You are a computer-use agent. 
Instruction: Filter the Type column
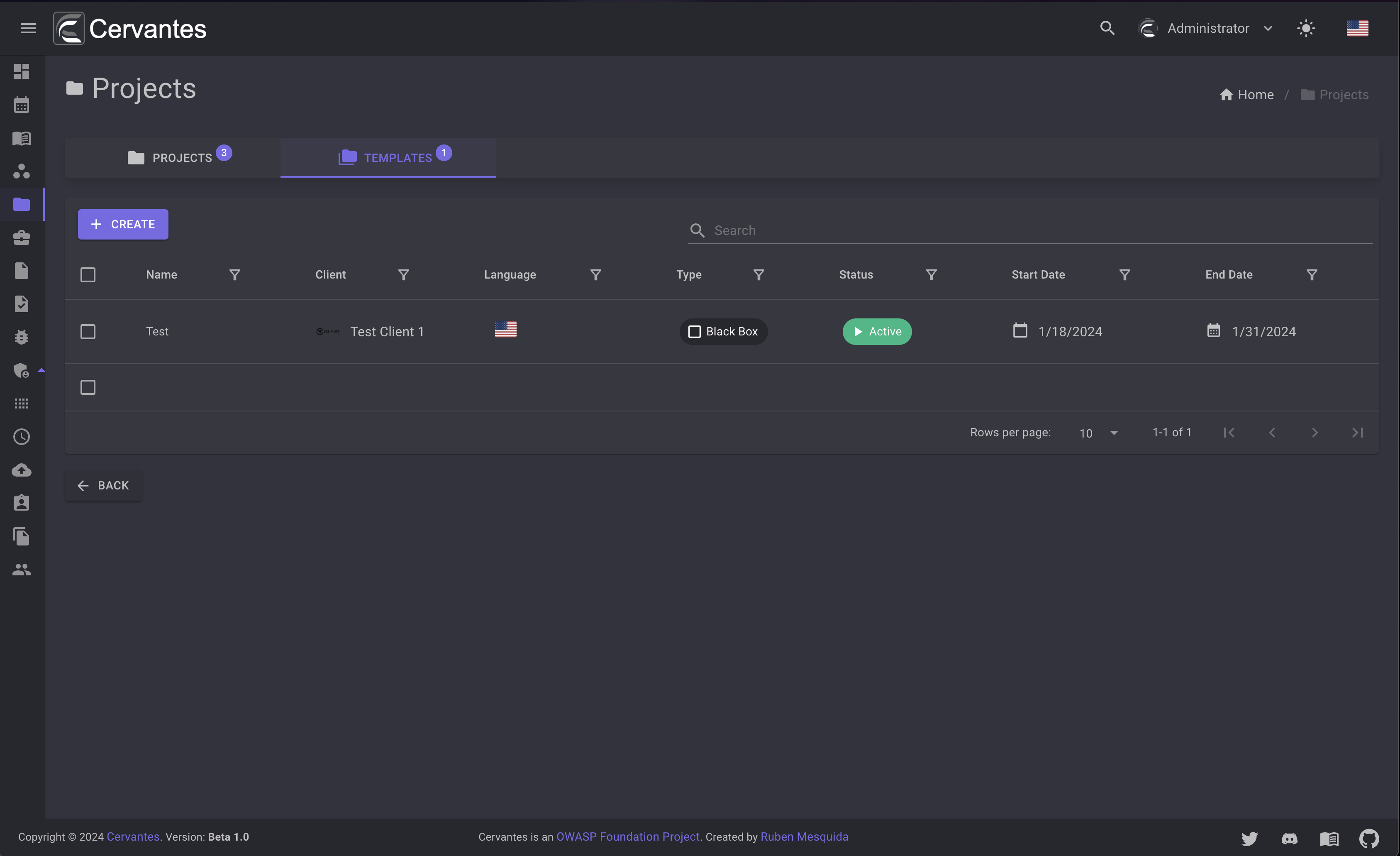click(759, 275)
